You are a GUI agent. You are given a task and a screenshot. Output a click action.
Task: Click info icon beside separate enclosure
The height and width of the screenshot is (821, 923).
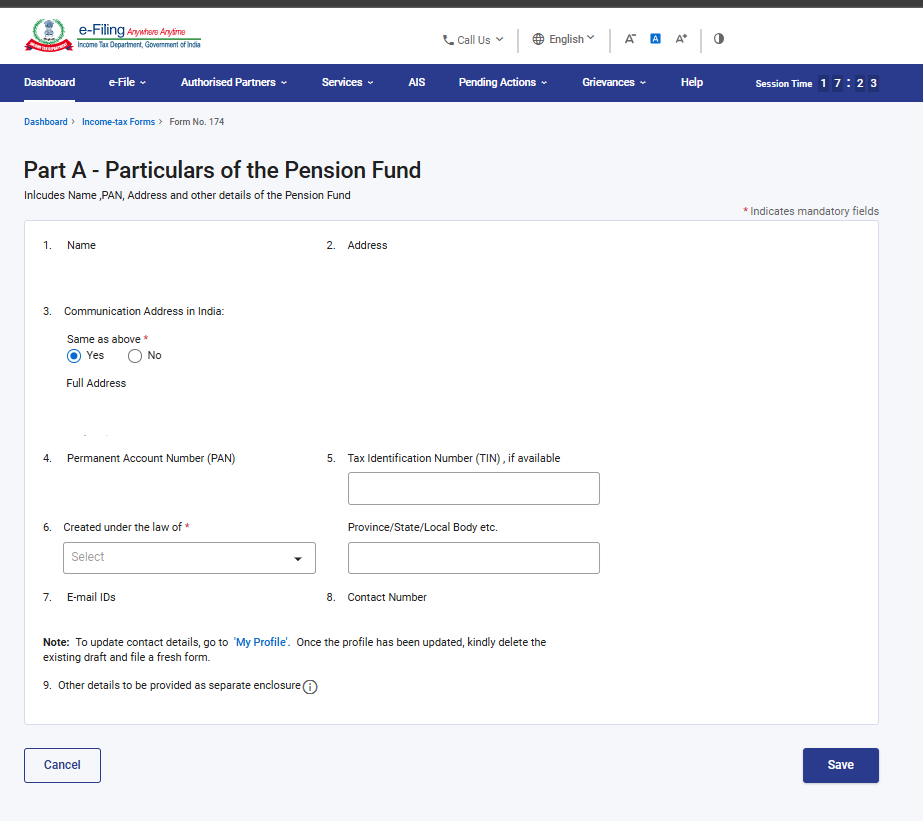coord(310,687)
